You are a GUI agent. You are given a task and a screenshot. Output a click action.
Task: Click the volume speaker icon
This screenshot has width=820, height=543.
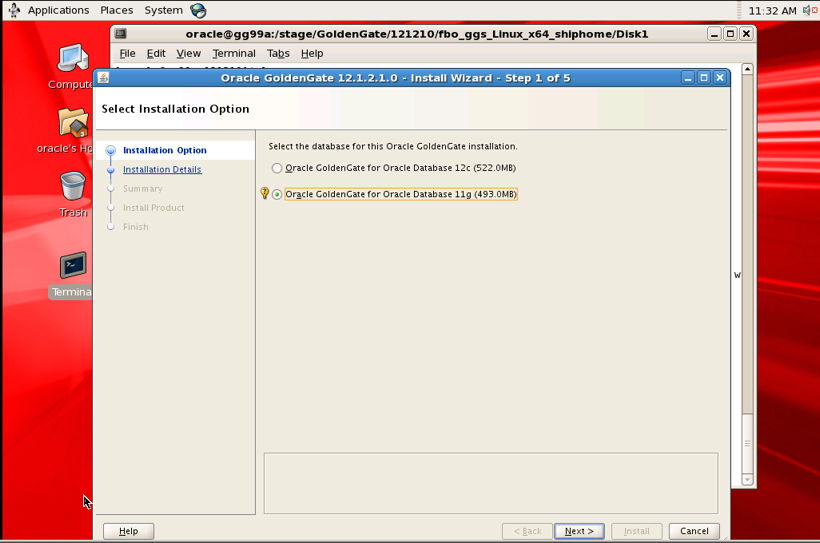point(808,10)
